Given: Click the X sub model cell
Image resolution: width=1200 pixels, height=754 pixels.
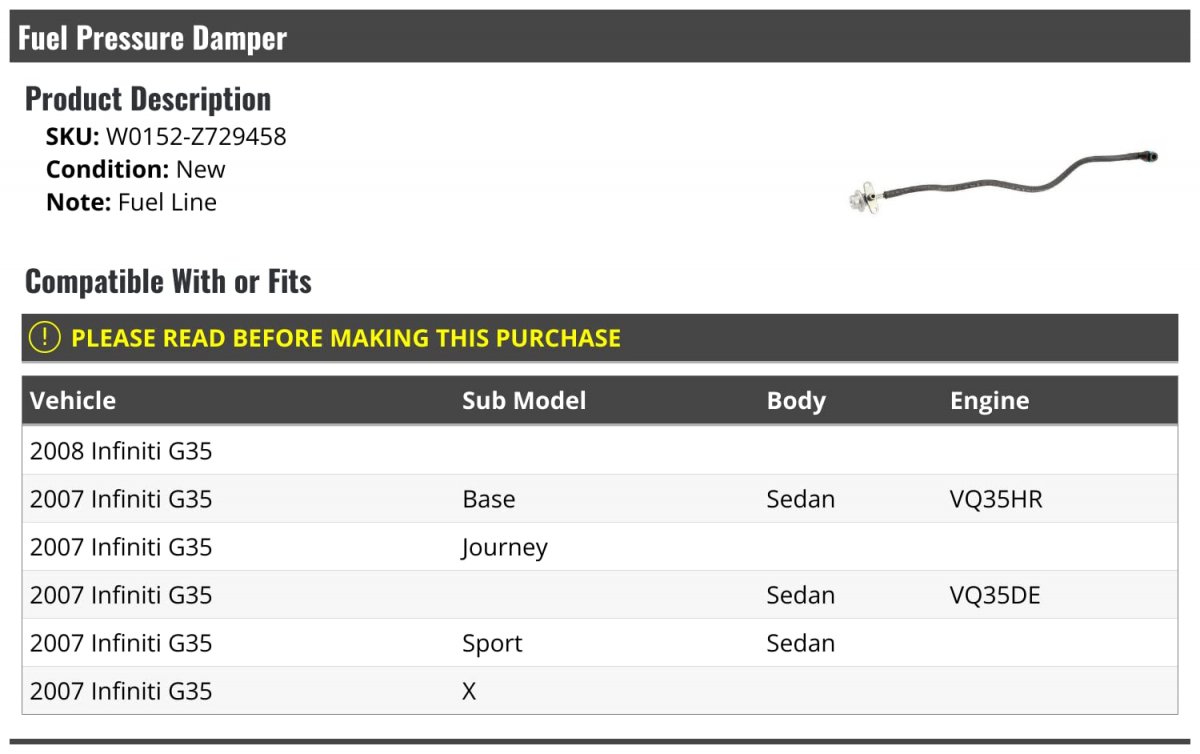Looking at the screenshot, I should tap(469, 691).
